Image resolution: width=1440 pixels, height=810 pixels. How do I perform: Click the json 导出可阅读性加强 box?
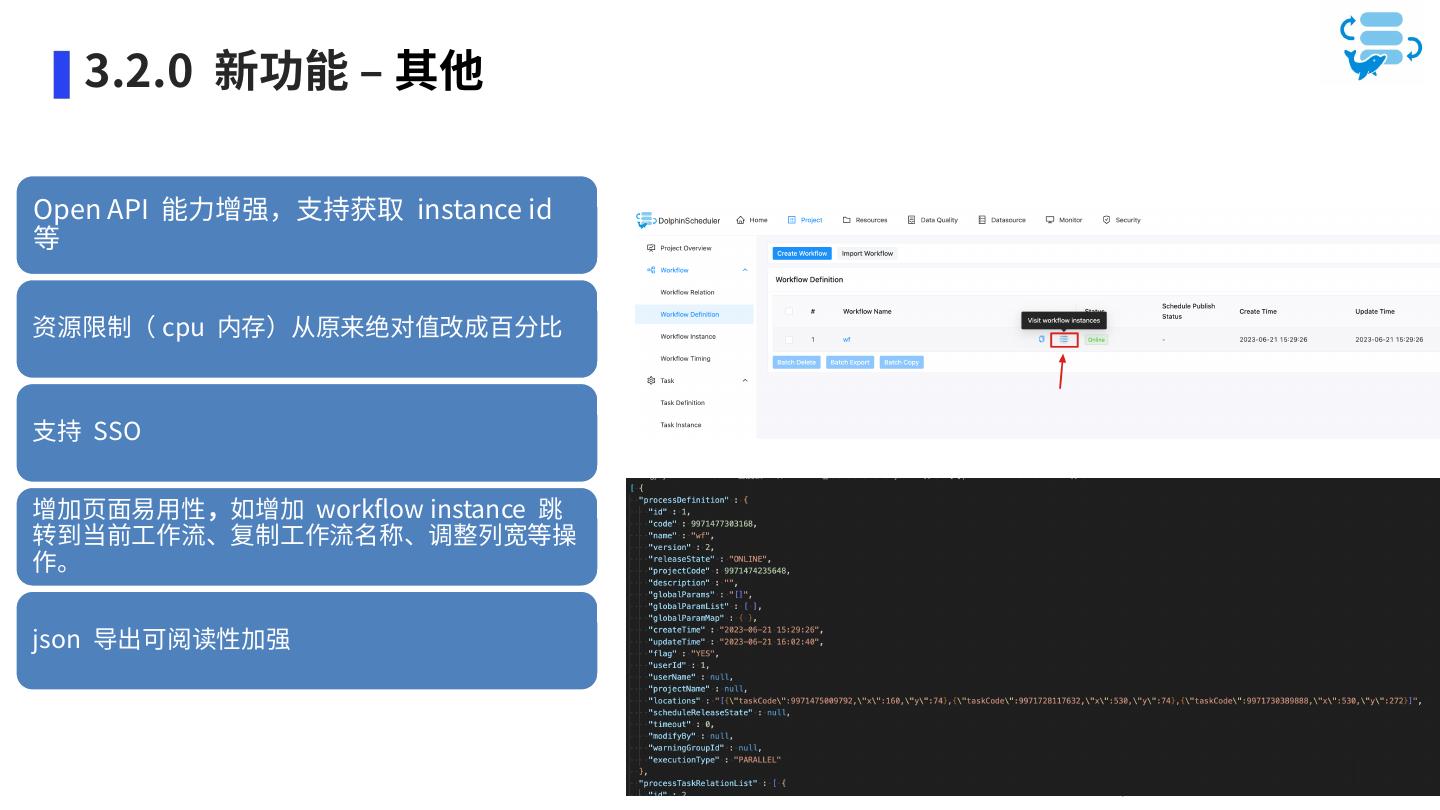[307, 640]
